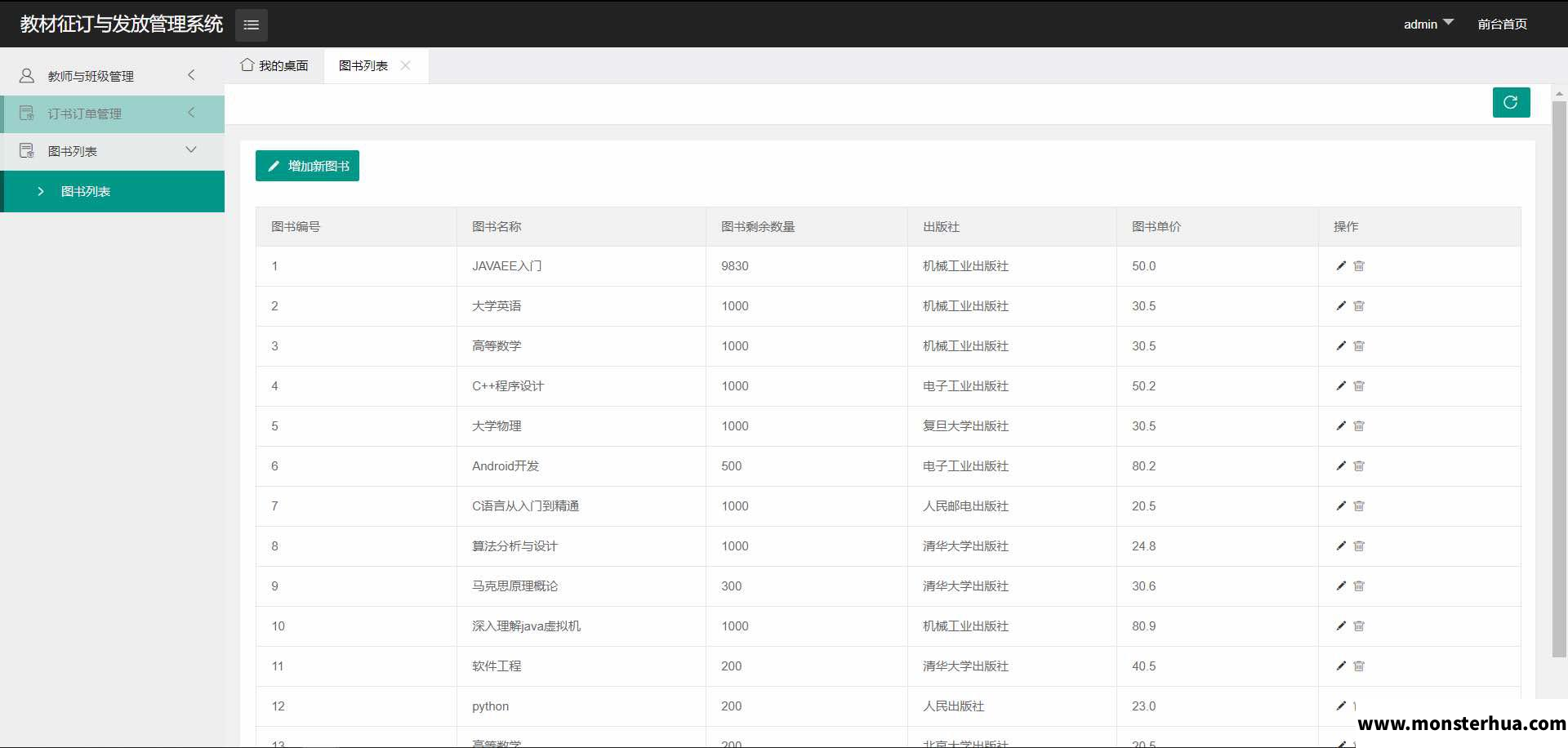
Task: Delete the 大学英语 book entry
Action: 1359,305
